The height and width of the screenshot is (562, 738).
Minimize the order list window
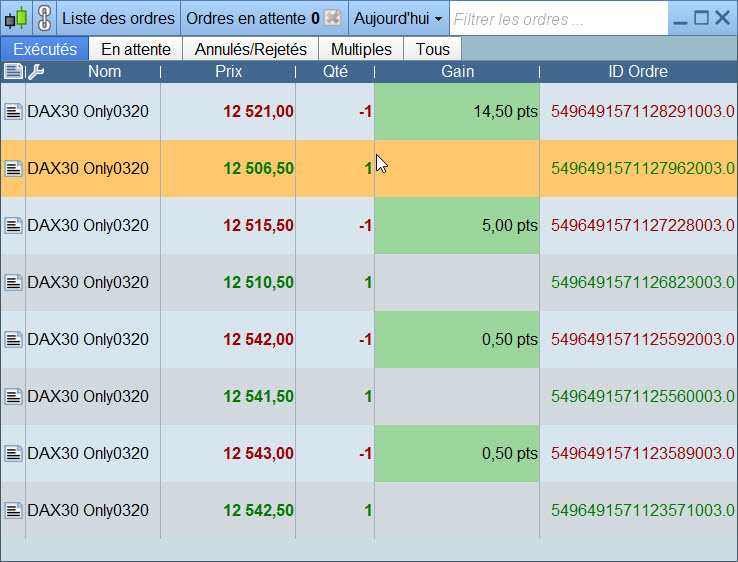(680, 22)
